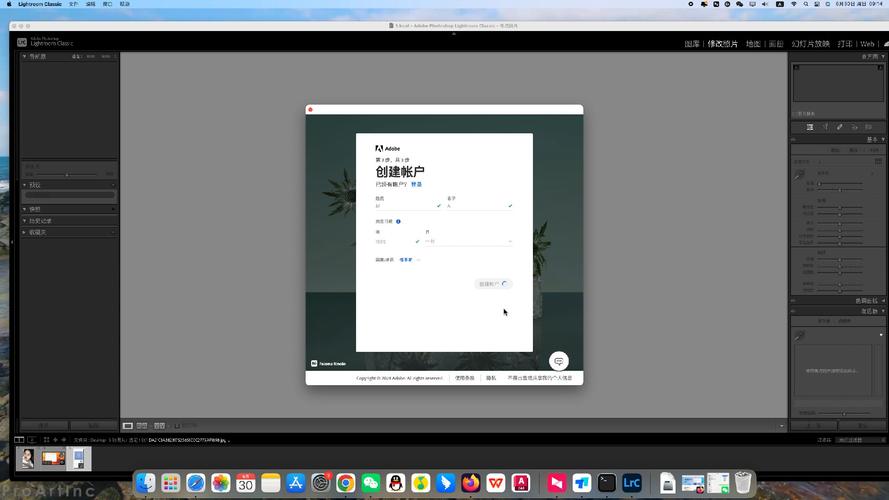Open the chat support bubble icon
The width and height of the screenshot is (889, 500).
click(x=559, y=360)
